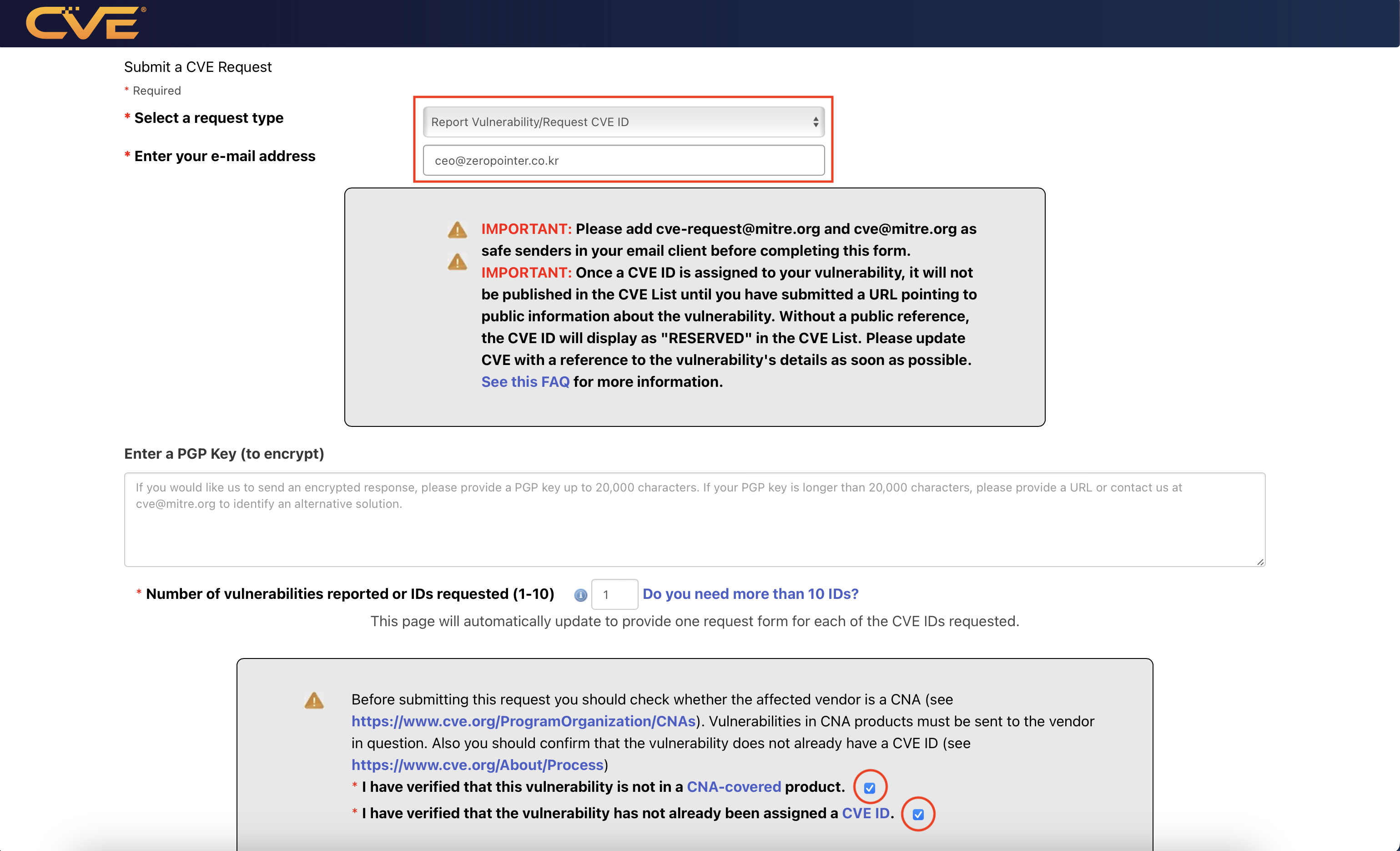Open the cve.org About/Process link
Viewport: 1400px width, 851px height.
click(x=477, y=765)
